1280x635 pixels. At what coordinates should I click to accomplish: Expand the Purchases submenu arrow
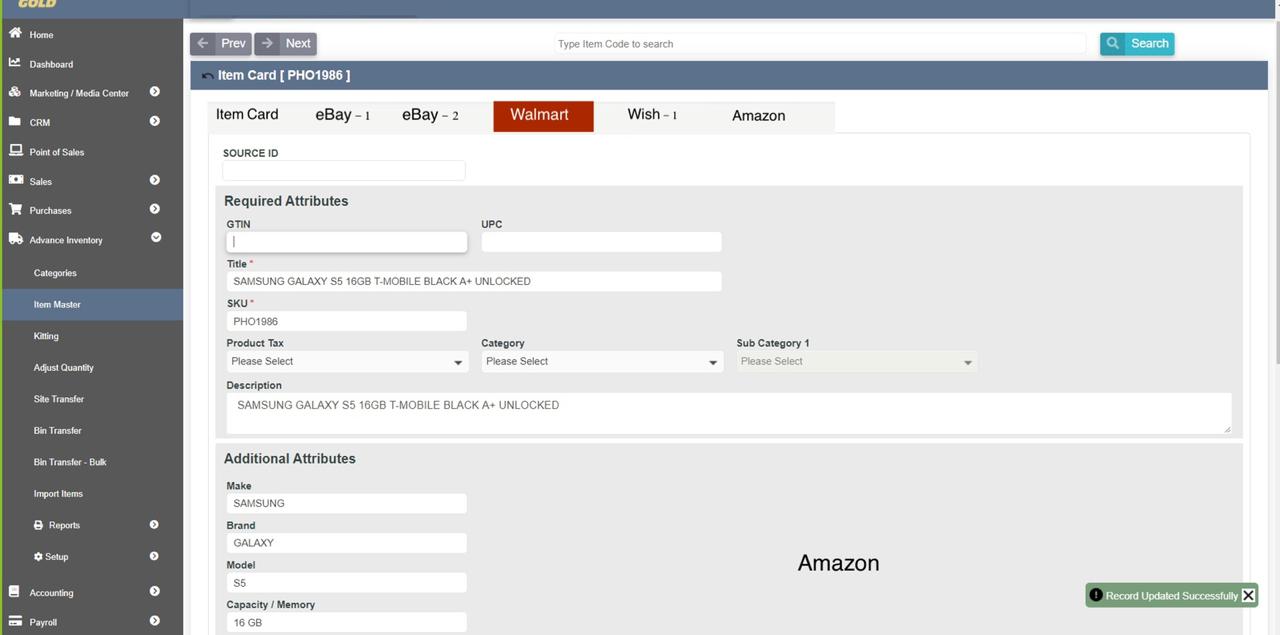pos(155,209)
